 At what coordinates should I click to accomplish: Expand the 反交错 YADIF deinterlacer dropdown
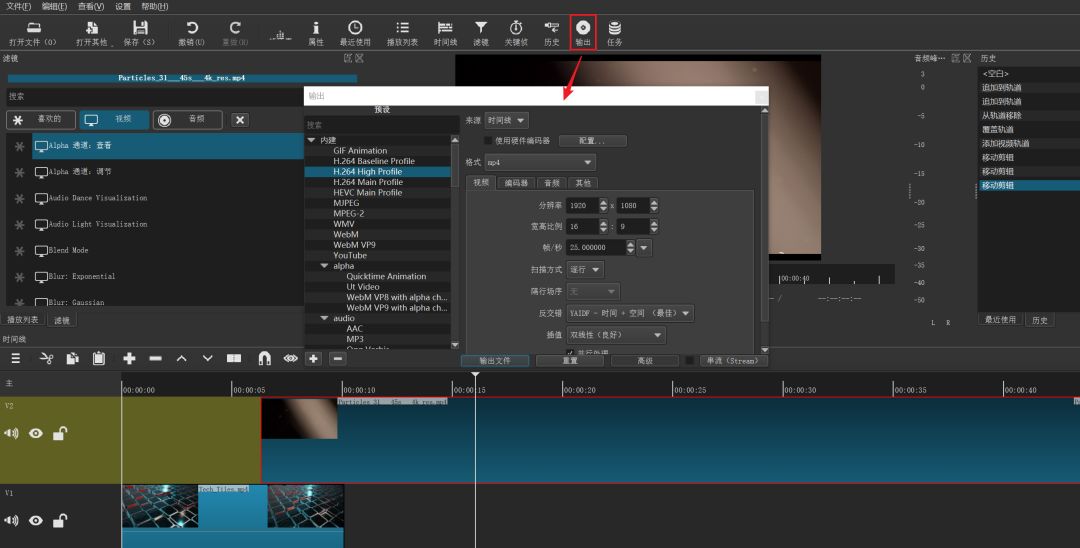629,313
